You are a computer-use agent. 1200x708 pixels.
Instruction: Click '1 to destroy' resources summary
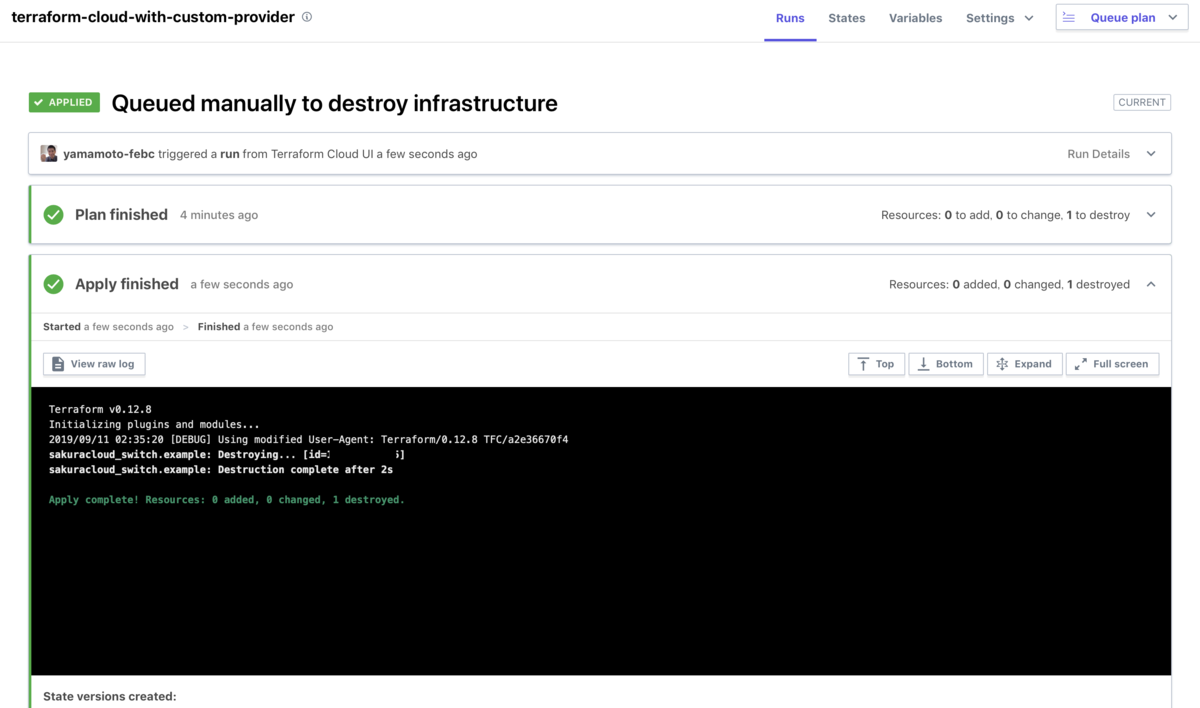pos(1098,215)
